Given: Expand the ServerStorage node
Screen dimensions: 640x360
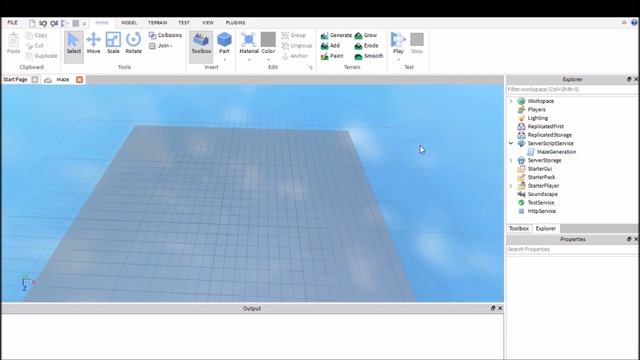Looking at the screenshot, I should [x=511, y=160].
